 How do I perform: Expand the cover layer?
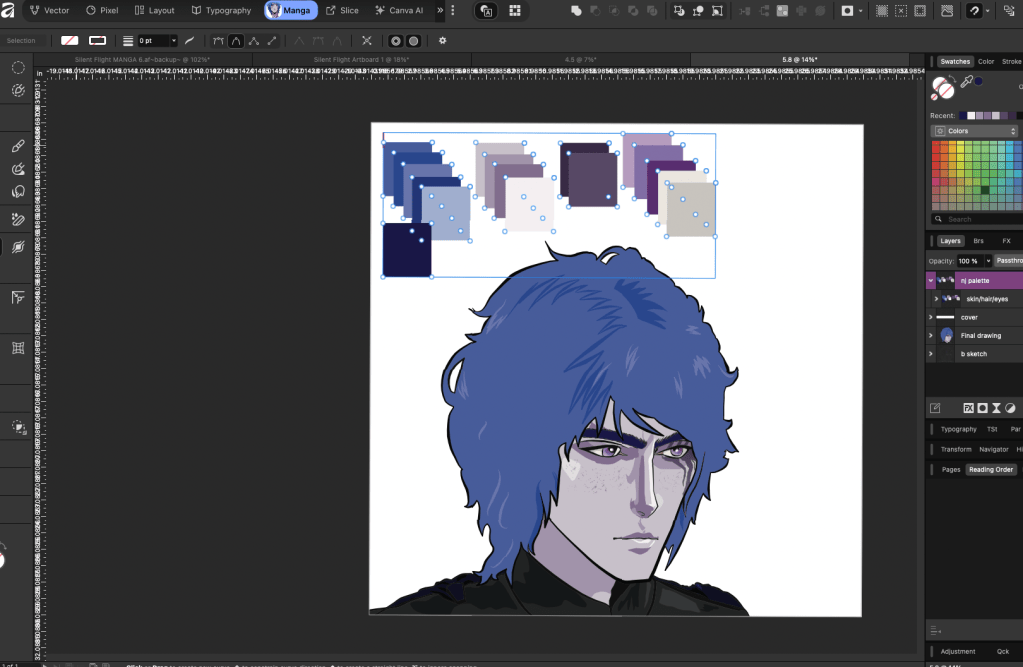931,317
